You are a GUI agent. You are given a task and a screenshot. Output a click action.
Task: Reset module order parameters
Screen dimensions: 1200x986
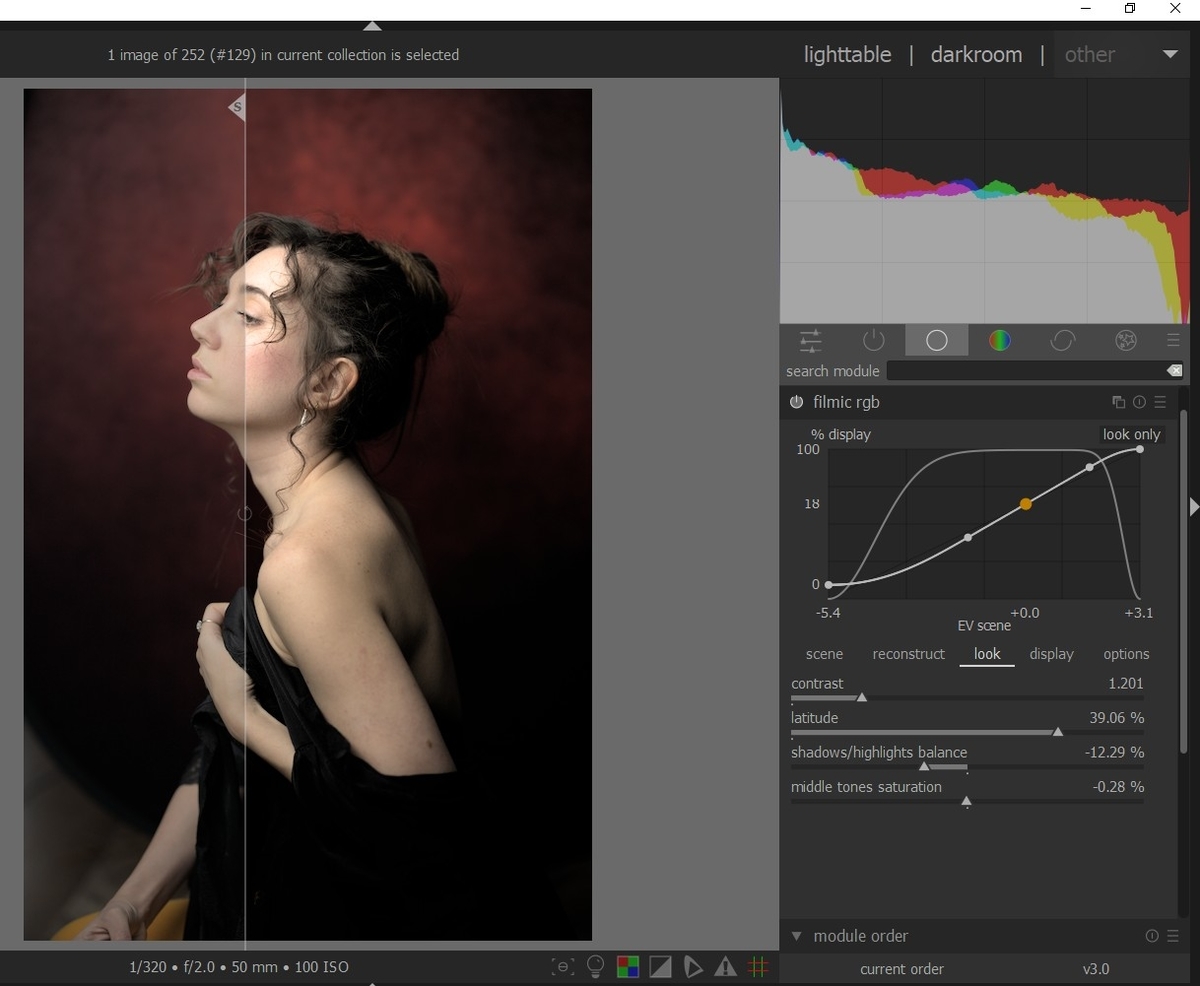[x=1152, y=936]
